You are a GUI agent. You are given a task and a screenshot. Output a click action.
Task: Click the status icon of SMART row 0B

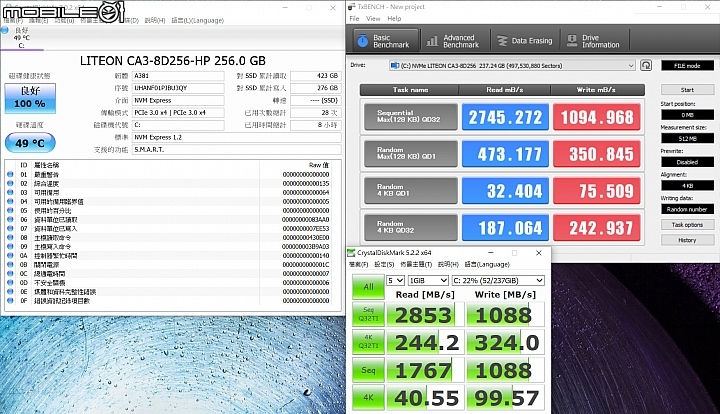coord(10,265)
